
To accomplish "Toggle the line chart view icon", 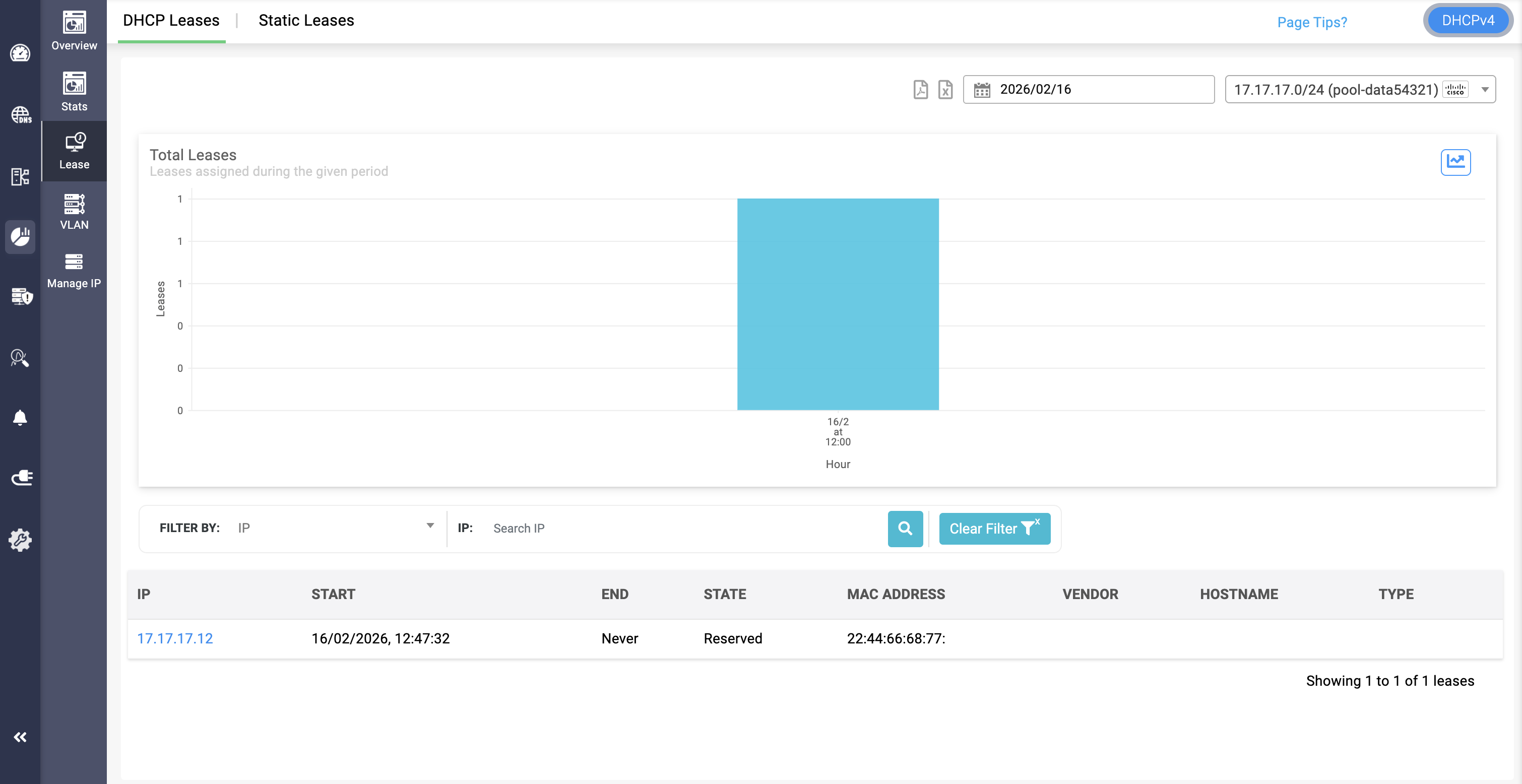I will pyautogui.click(x=1455, y=162).
